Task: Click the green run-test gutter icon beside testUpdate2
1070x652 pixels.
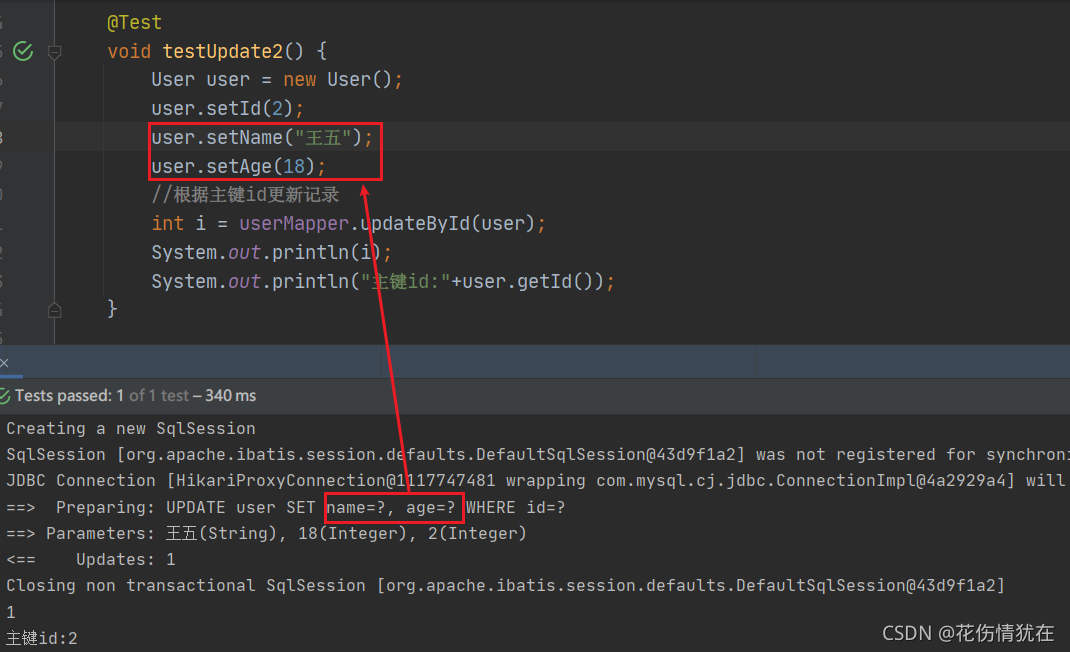Action: tap(23, 51)
